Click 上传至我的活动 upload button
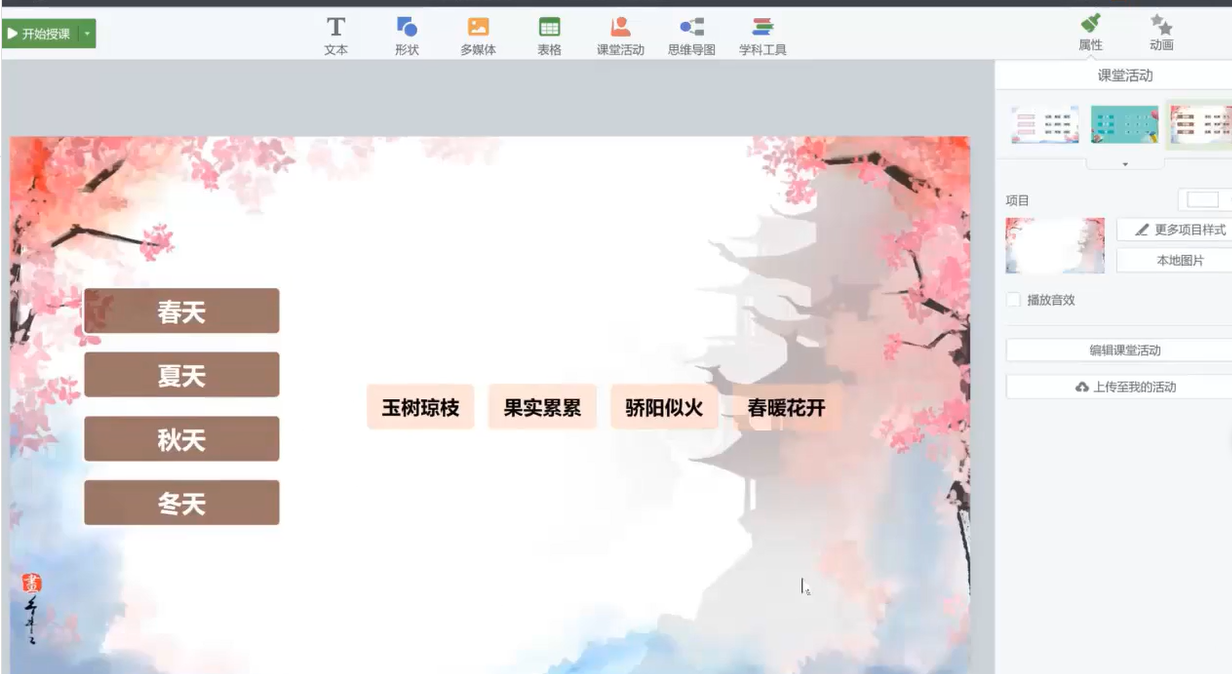Screen dimensions: 1232x674 [x=1120, y=386]
